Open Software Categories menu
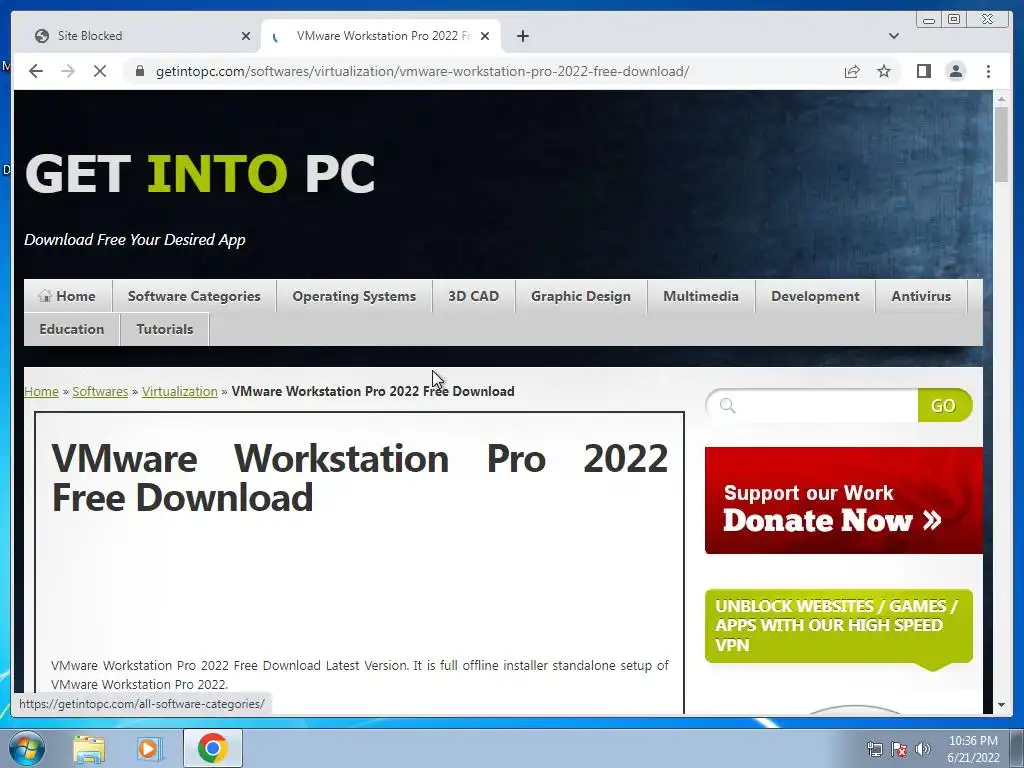 coord(194,296)
